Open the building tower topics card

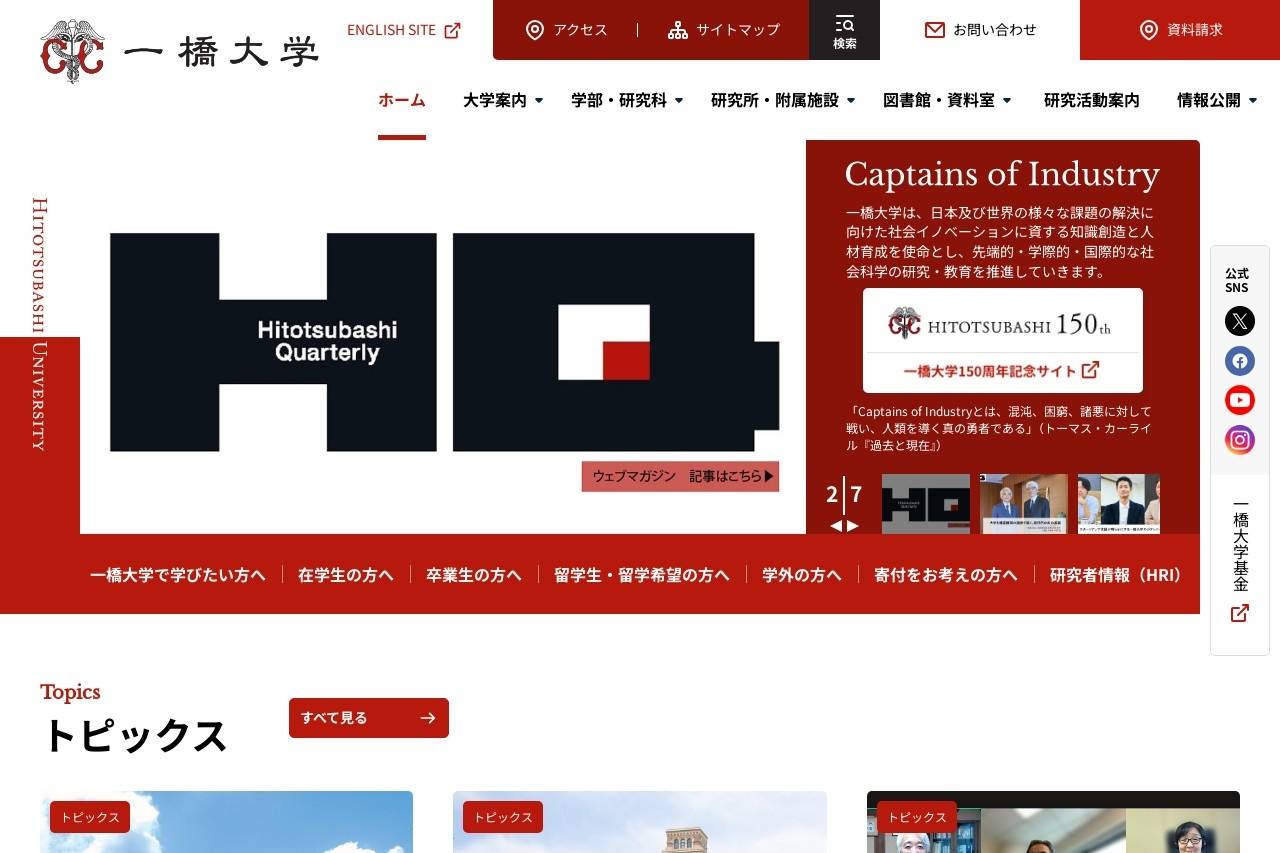(640, 822)
